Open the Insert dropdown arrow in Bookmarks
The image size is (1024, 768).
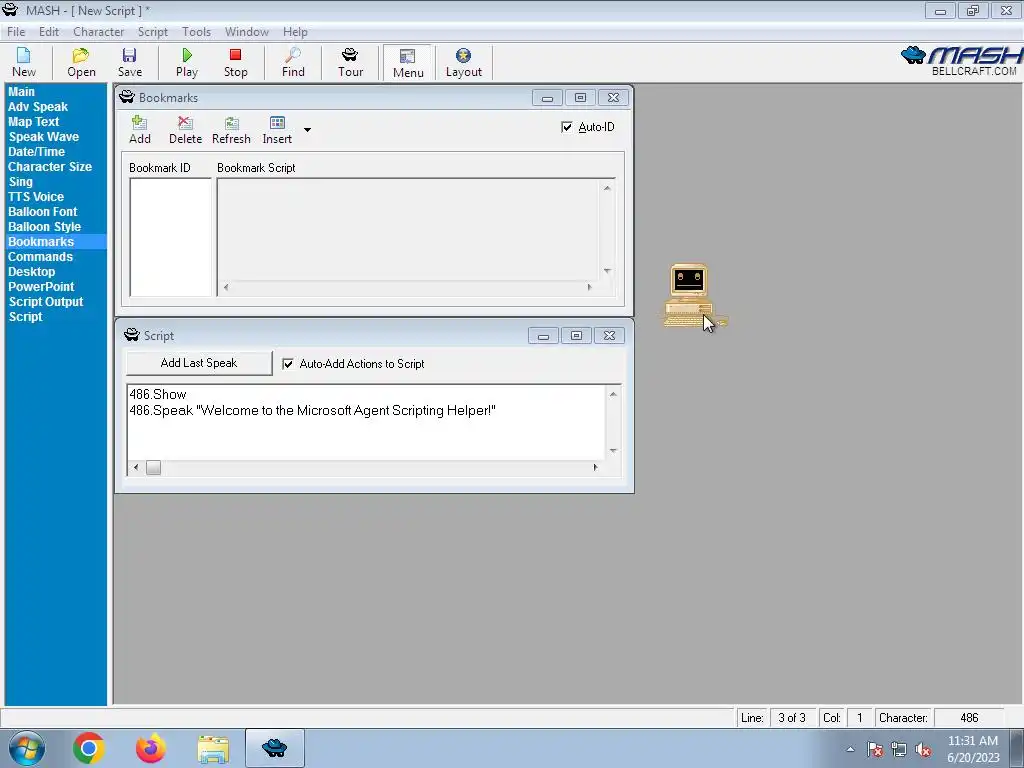tap(308, 130)
